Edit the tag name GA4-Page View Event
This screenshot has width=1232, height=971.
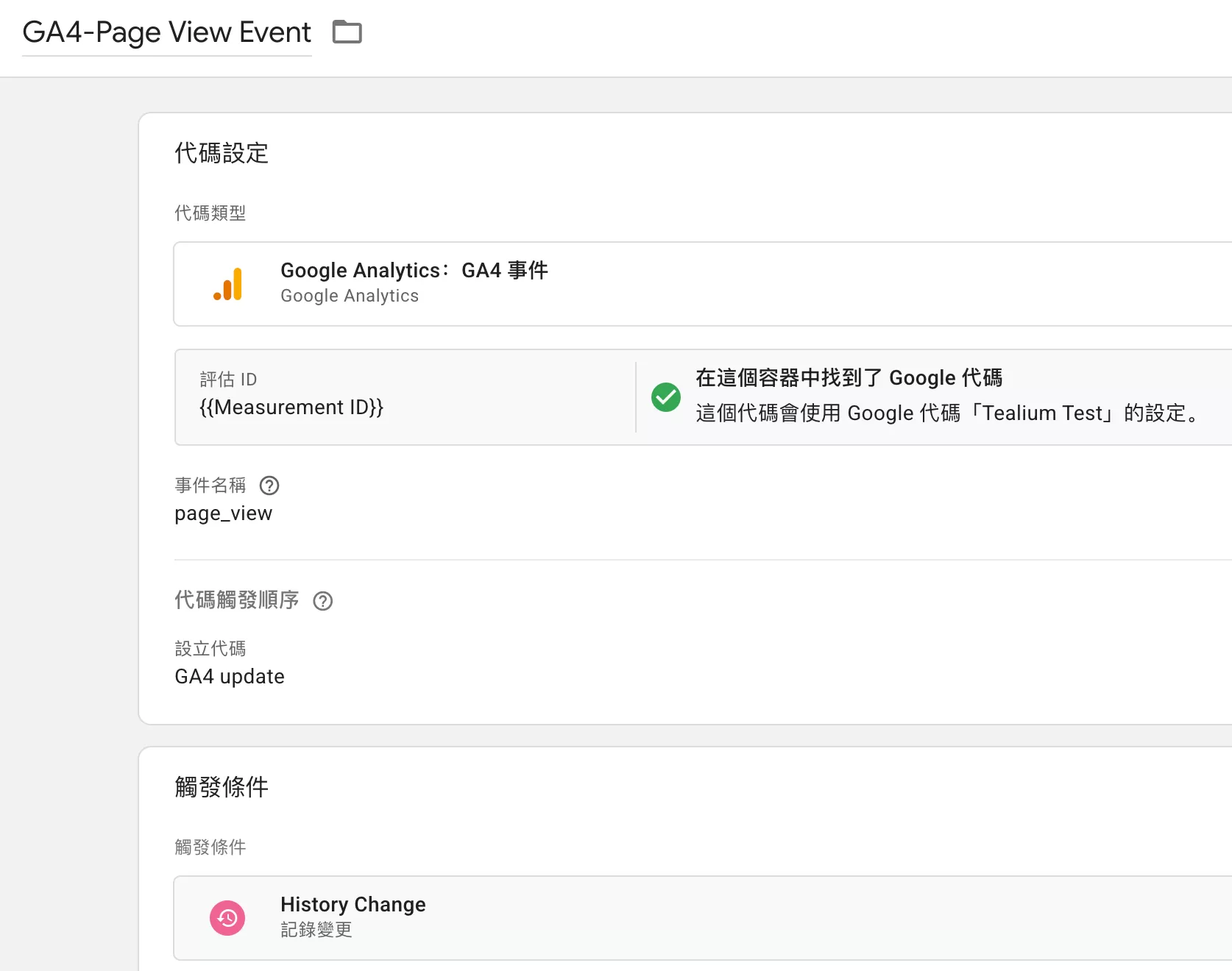pyautogui.click(x=167, y=32)
